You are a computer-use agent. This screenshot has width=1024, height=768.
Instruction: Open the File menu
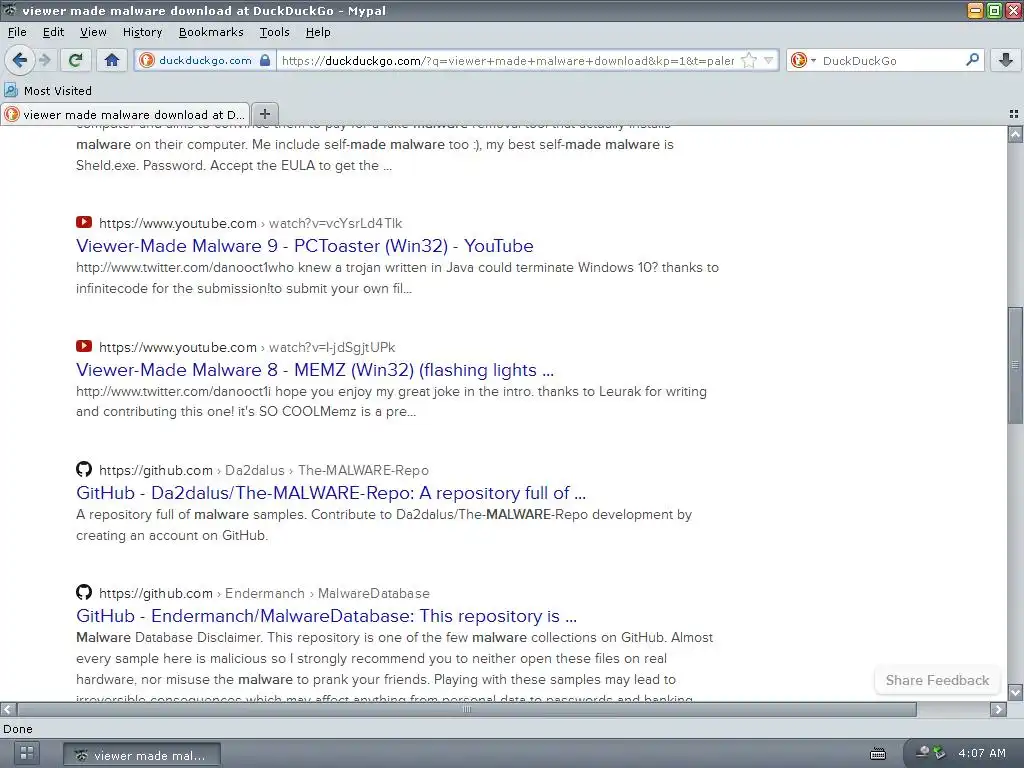tap(17, 32)
